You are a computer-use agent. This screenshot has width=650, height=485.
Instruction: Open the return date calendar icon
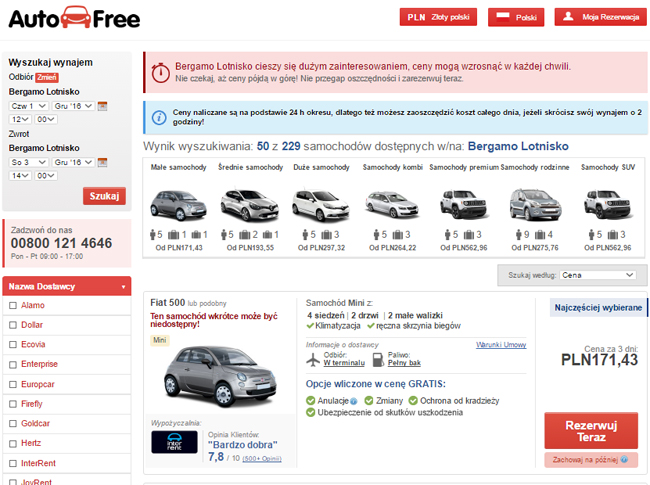tap(102, 162)
